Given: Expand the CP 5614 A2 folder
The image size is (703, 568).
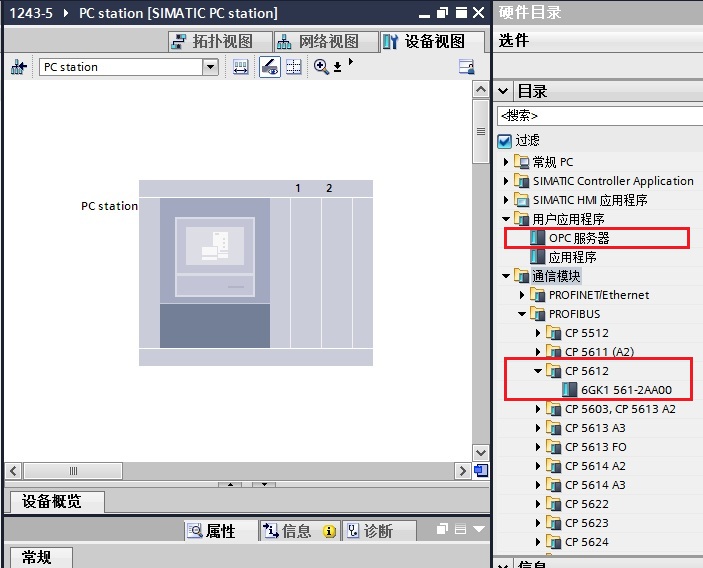Looking at the screenshot, I should pyautogui.click(x=538, y=466).
